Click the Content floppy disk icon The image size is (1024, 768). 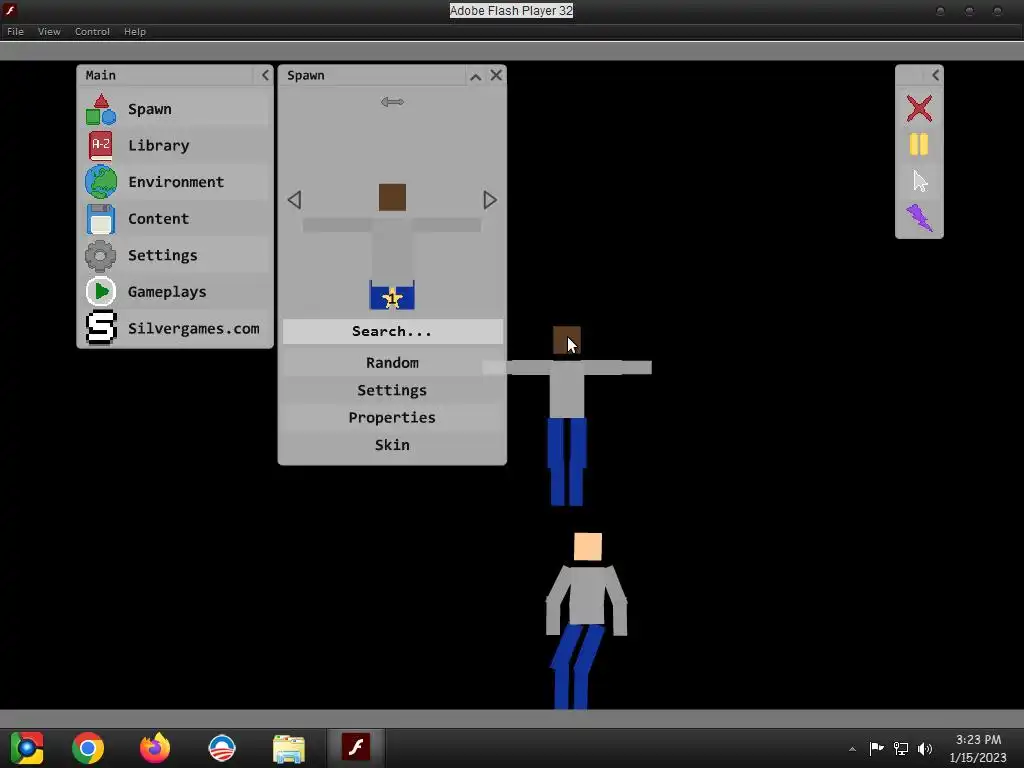click(x=101, y=219)
